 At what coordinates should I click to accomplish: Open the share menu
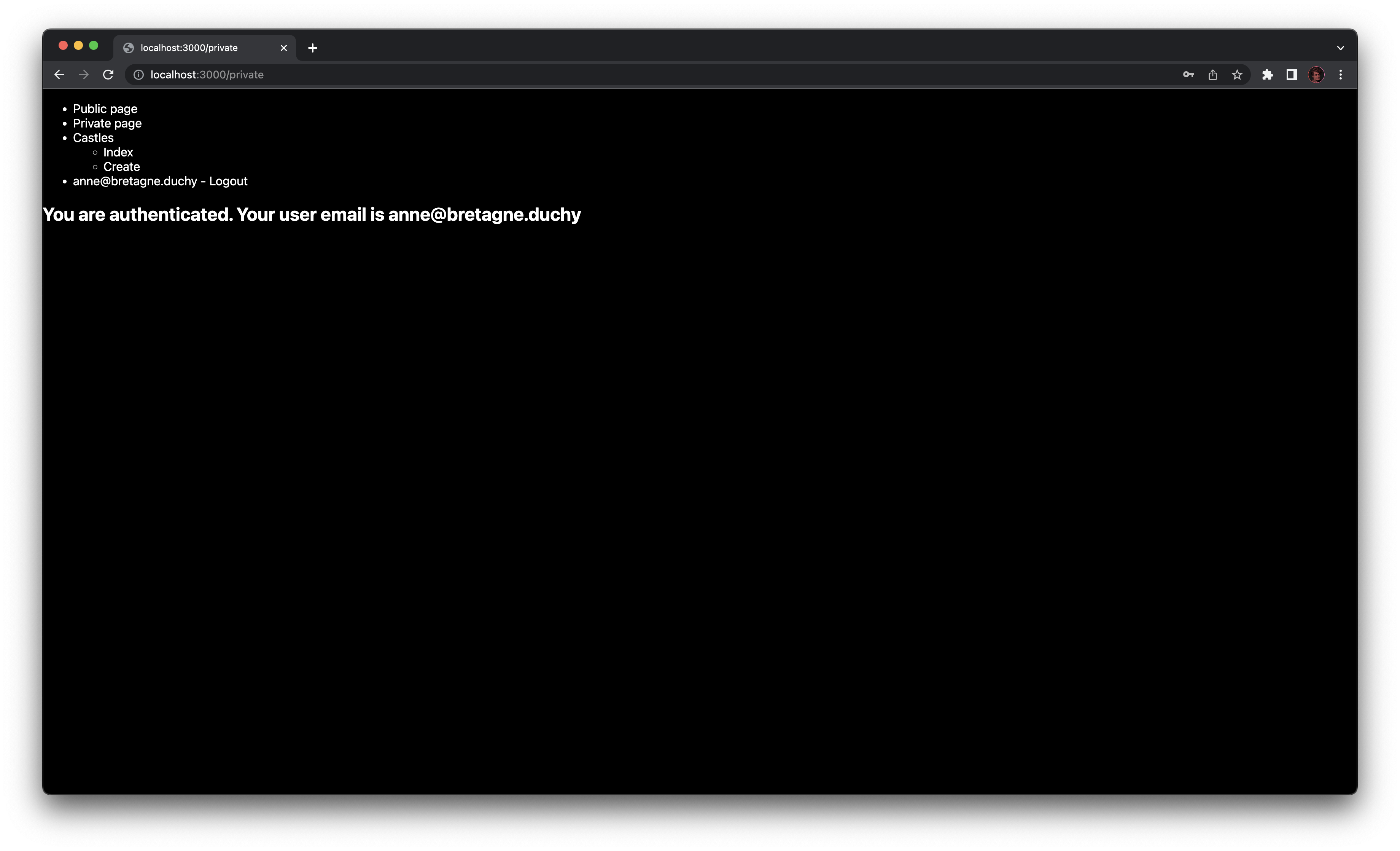click(x=1212, y=75)
